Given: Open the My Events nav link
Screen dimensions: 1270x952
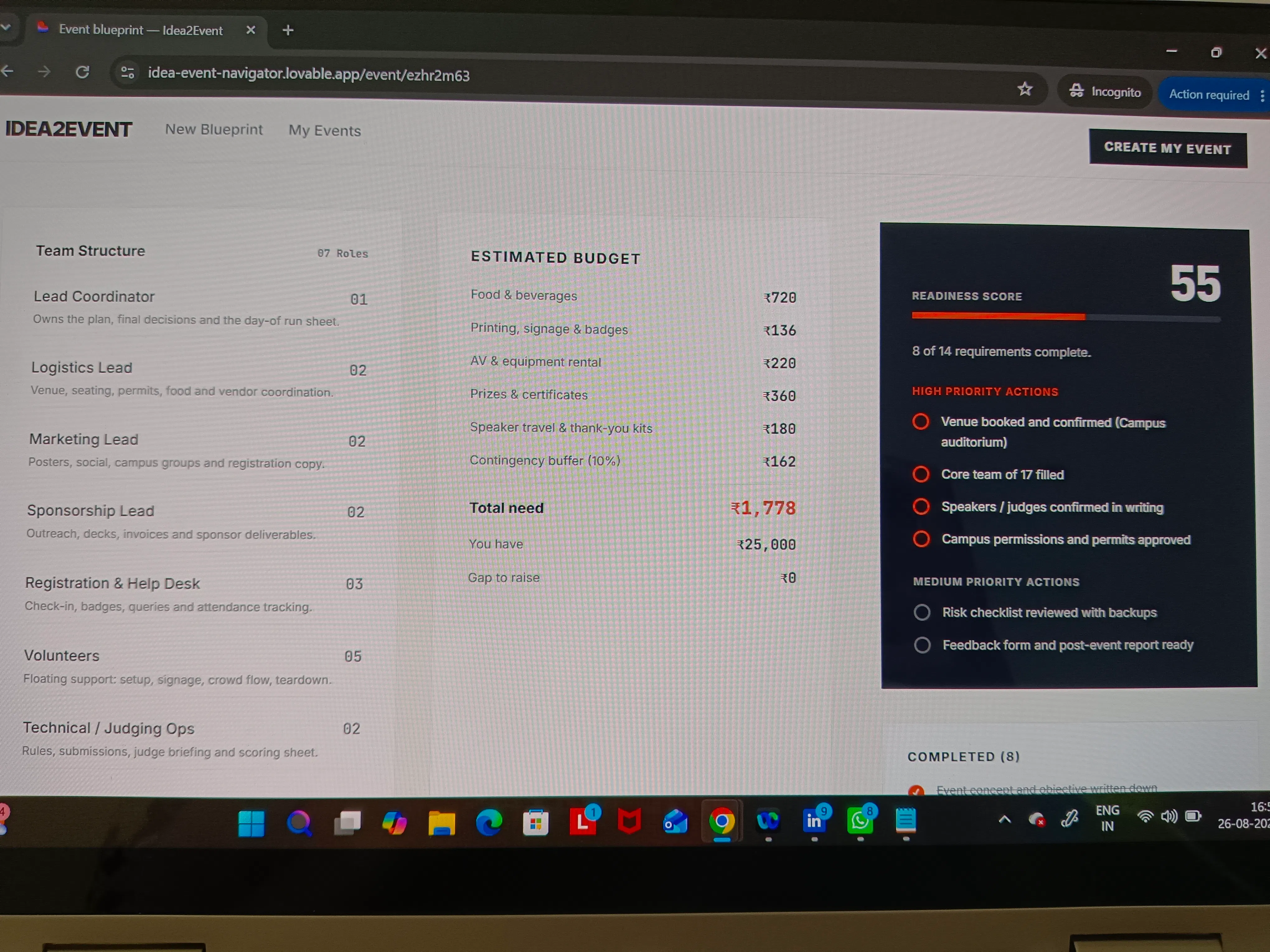Looking at the screenshot, I should [324, 131].
